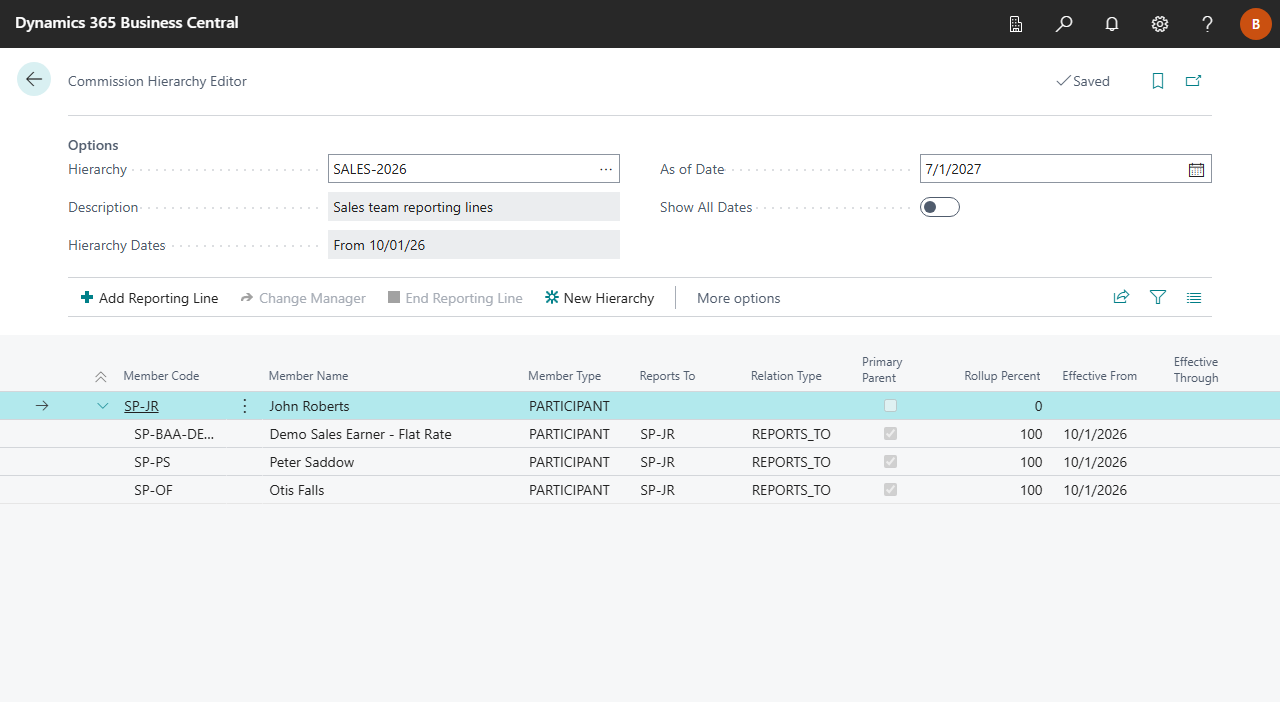Click New Hierarchy action
This screenshot has width=1280, height=720.
(599, 298)
